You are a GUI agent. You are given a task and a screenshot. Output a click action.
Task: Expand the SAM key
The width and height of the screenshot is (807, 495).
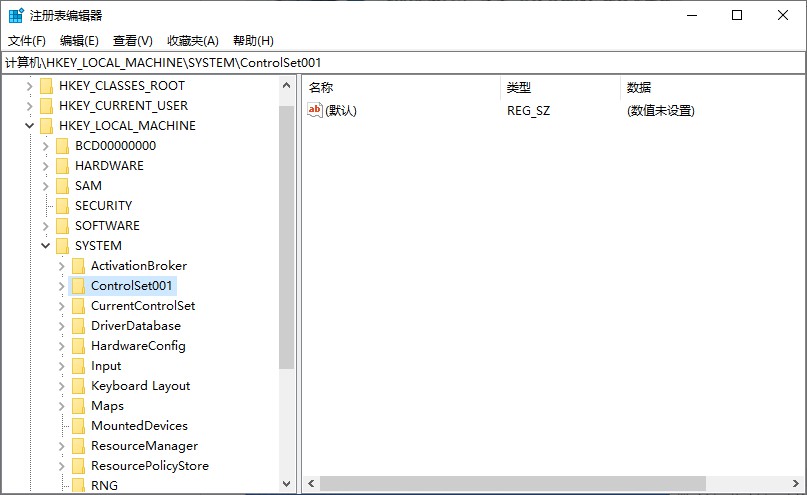pos(45,186)
